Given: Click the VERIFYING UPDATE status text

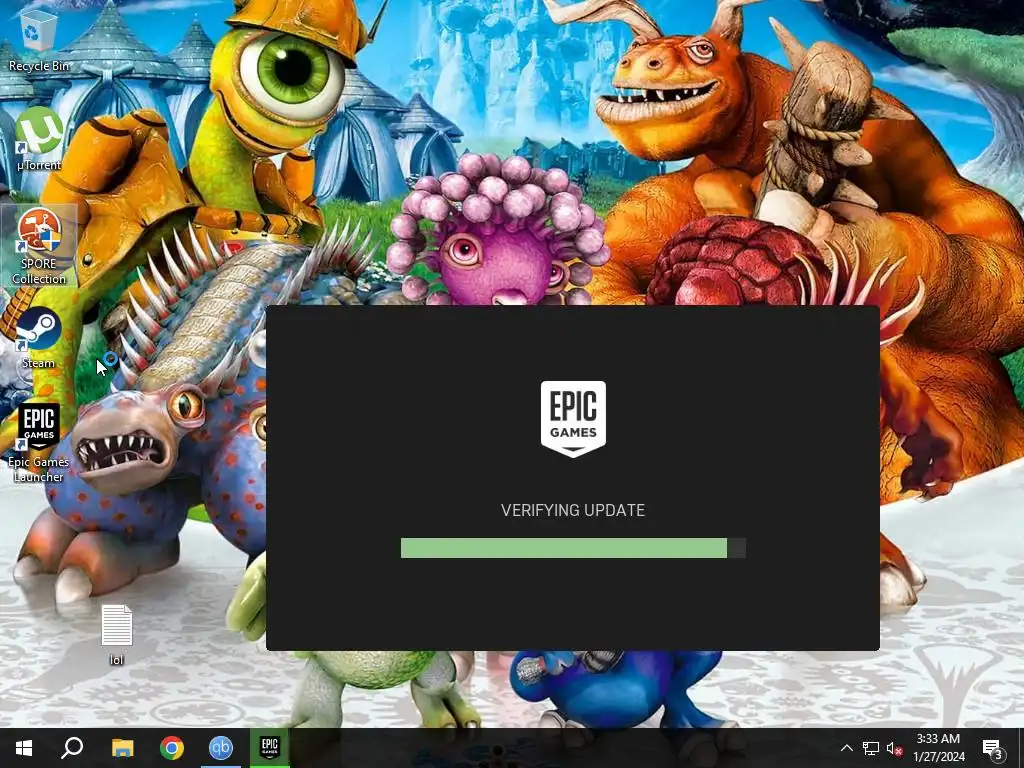Looking at the screenshot, I should point(573,510).
